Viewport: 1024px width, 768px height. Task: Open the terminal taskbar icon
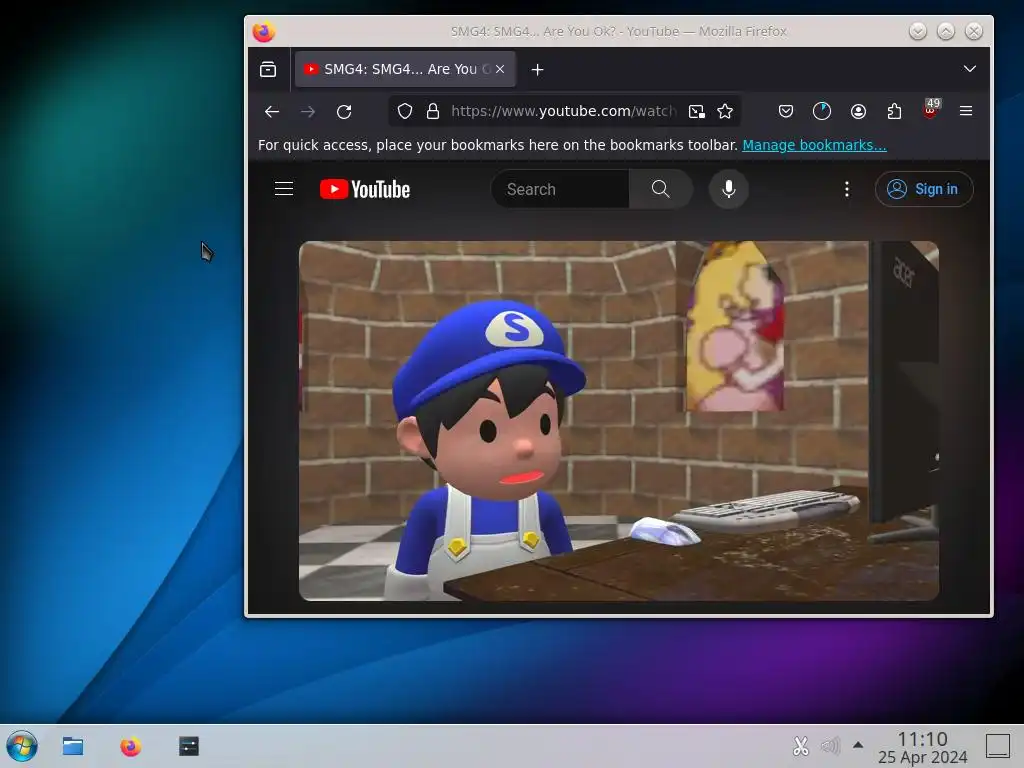(x=189, y=746)
